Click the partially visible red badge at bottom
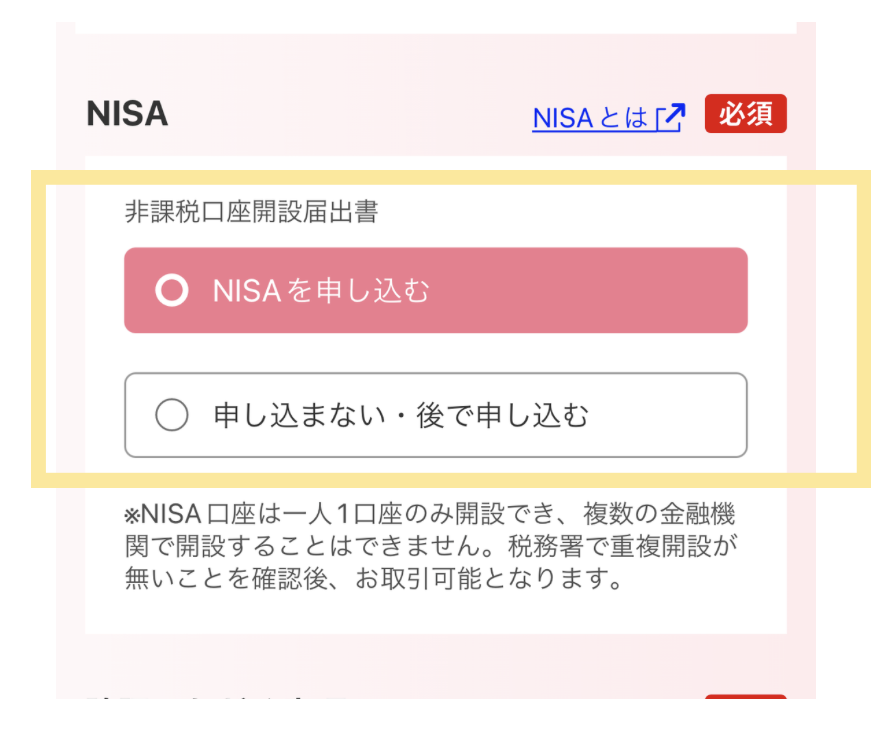This screenshot has width=894, height=736. (746, 697)
